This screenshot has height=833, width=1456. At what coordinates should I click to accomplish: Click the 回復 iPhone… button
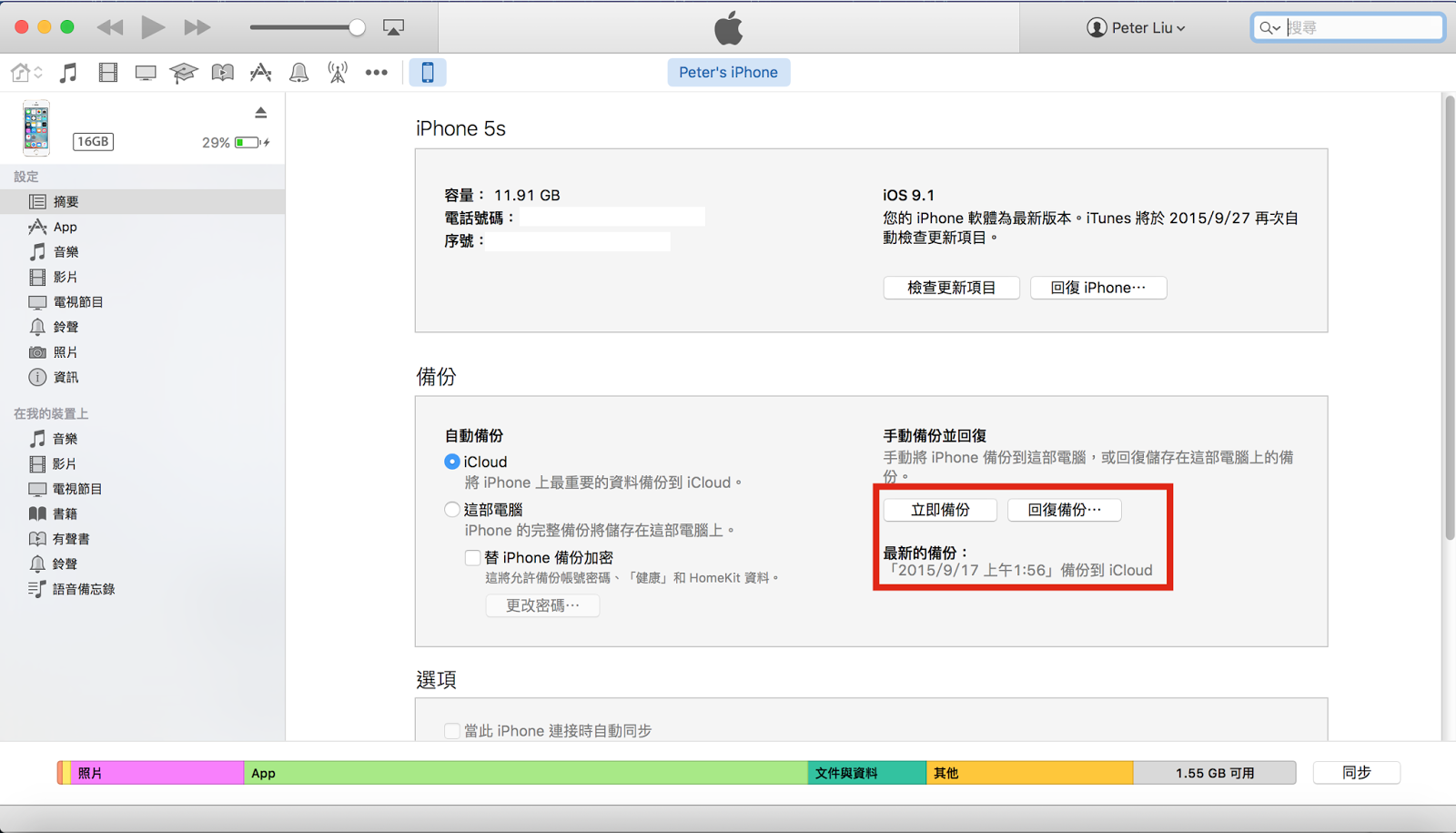click(x=1098, y=288)
